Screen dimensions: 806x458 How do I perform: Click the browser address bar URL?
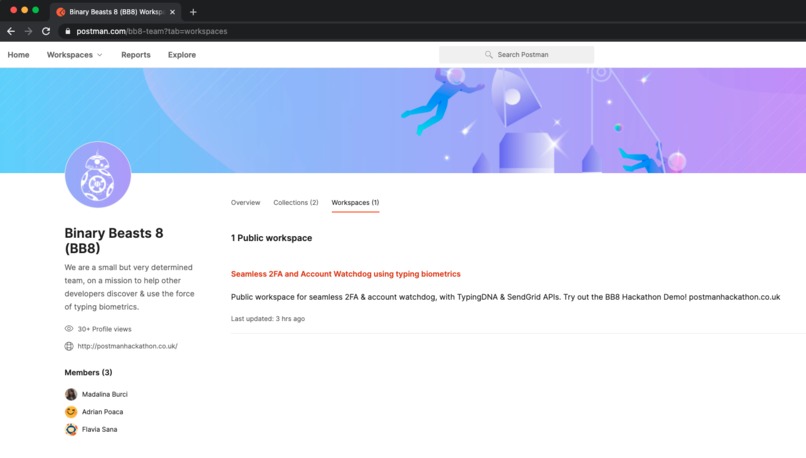coord(152,31)
